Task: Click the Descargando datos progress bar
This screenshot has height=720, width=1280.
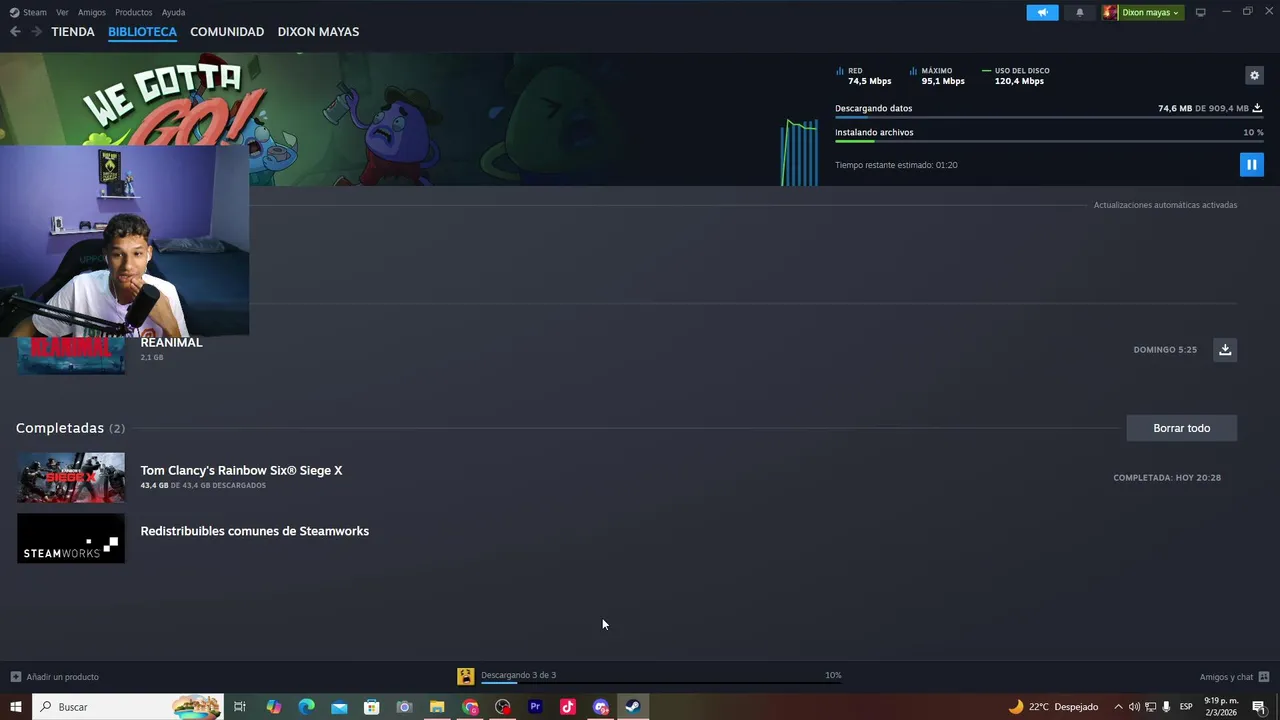Action: [1049, 117]
